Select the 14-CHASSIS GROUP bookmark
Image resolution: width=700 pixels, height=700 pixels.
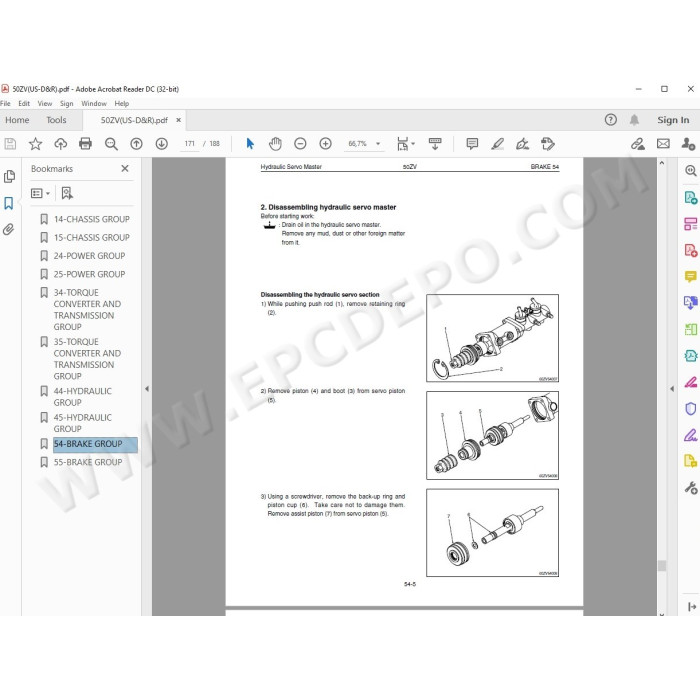coord(92,219)
